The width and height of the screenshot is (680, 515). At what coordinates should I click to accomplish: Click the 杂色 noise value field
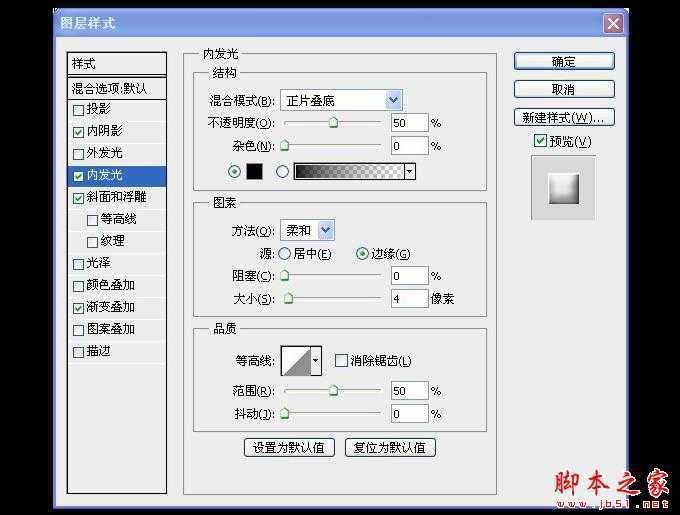coord(409,146)
